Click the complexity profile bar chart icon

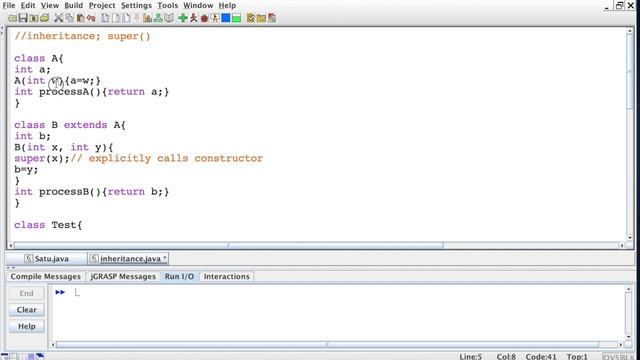click(x=147, y=18)
